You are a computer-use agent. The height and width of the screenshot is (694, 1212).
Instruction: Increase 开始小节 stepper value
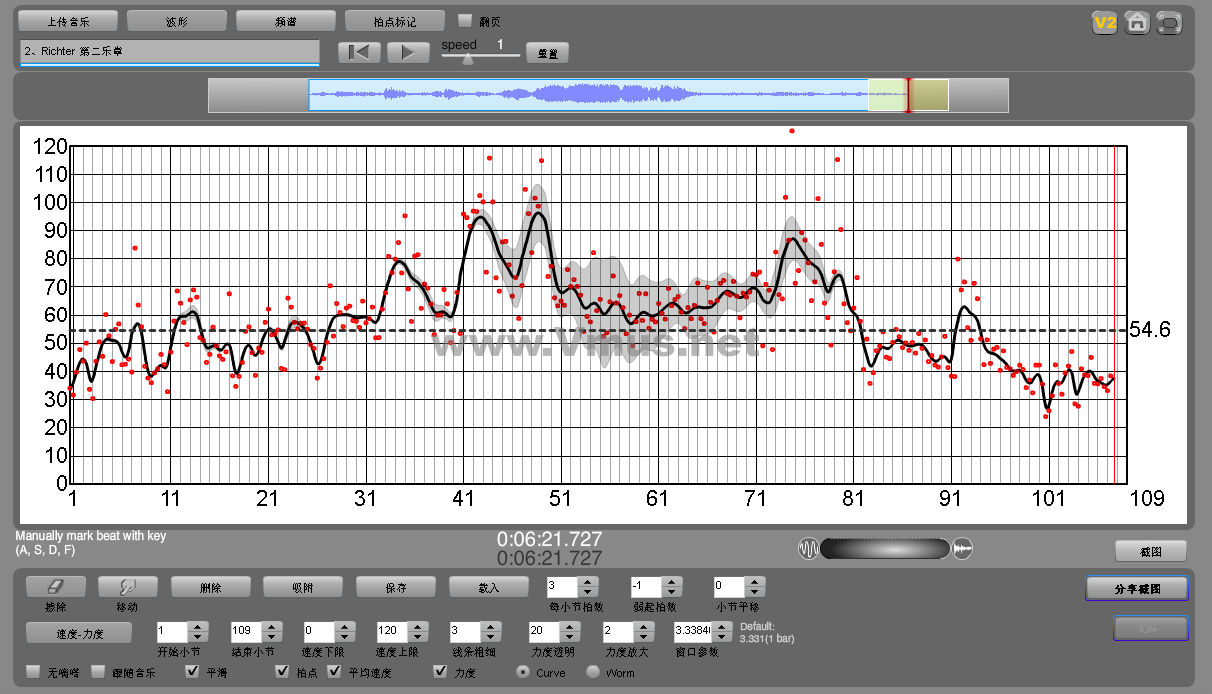pyautogui.click(x=198, y=627)
